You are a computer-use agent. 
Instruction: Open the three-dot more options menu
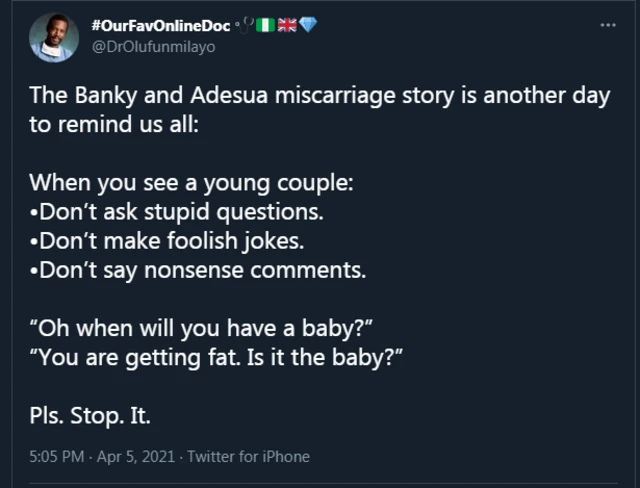tap(608, 25)
